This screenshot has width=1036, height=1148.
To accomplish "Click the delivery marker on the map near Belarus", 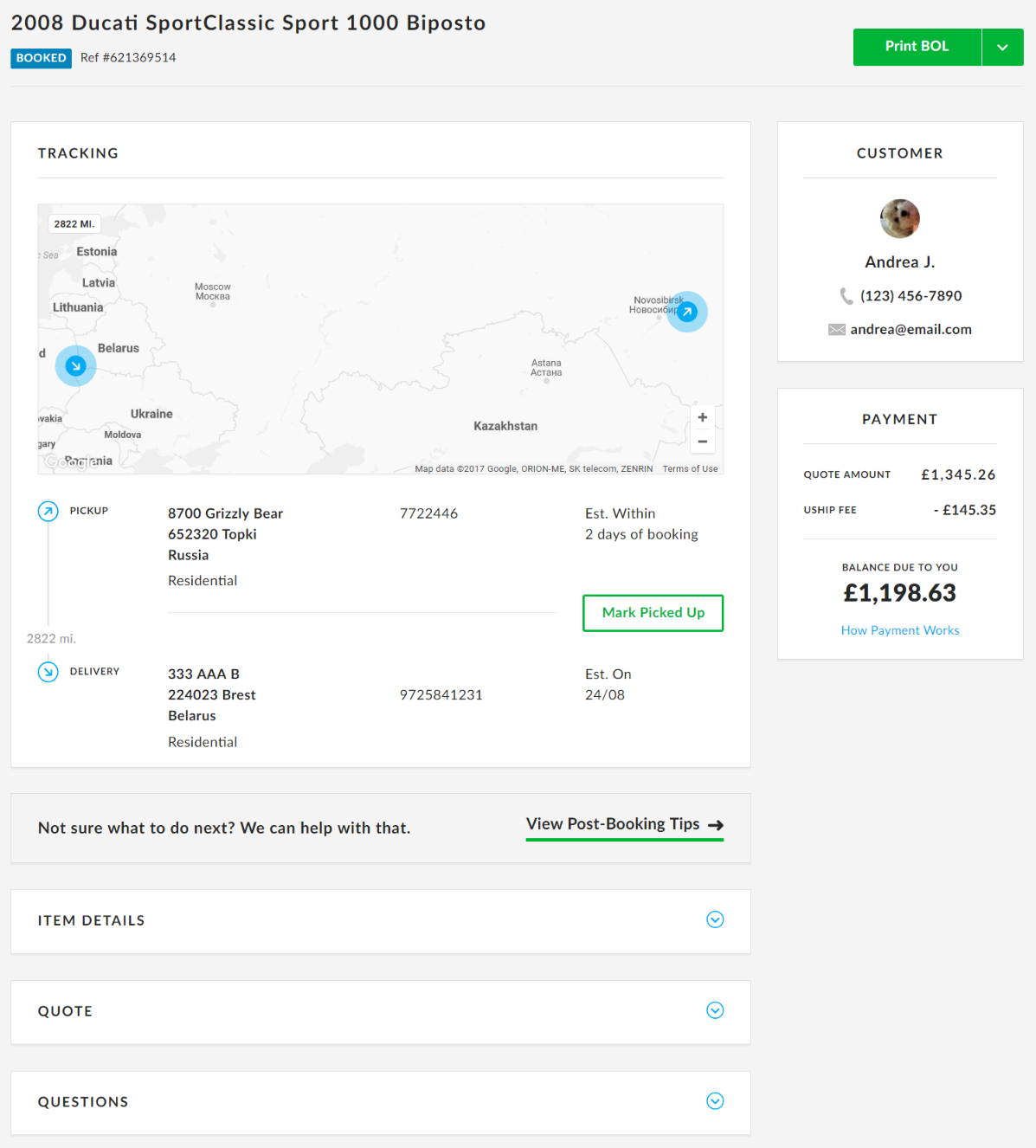I will click(76, 365).
